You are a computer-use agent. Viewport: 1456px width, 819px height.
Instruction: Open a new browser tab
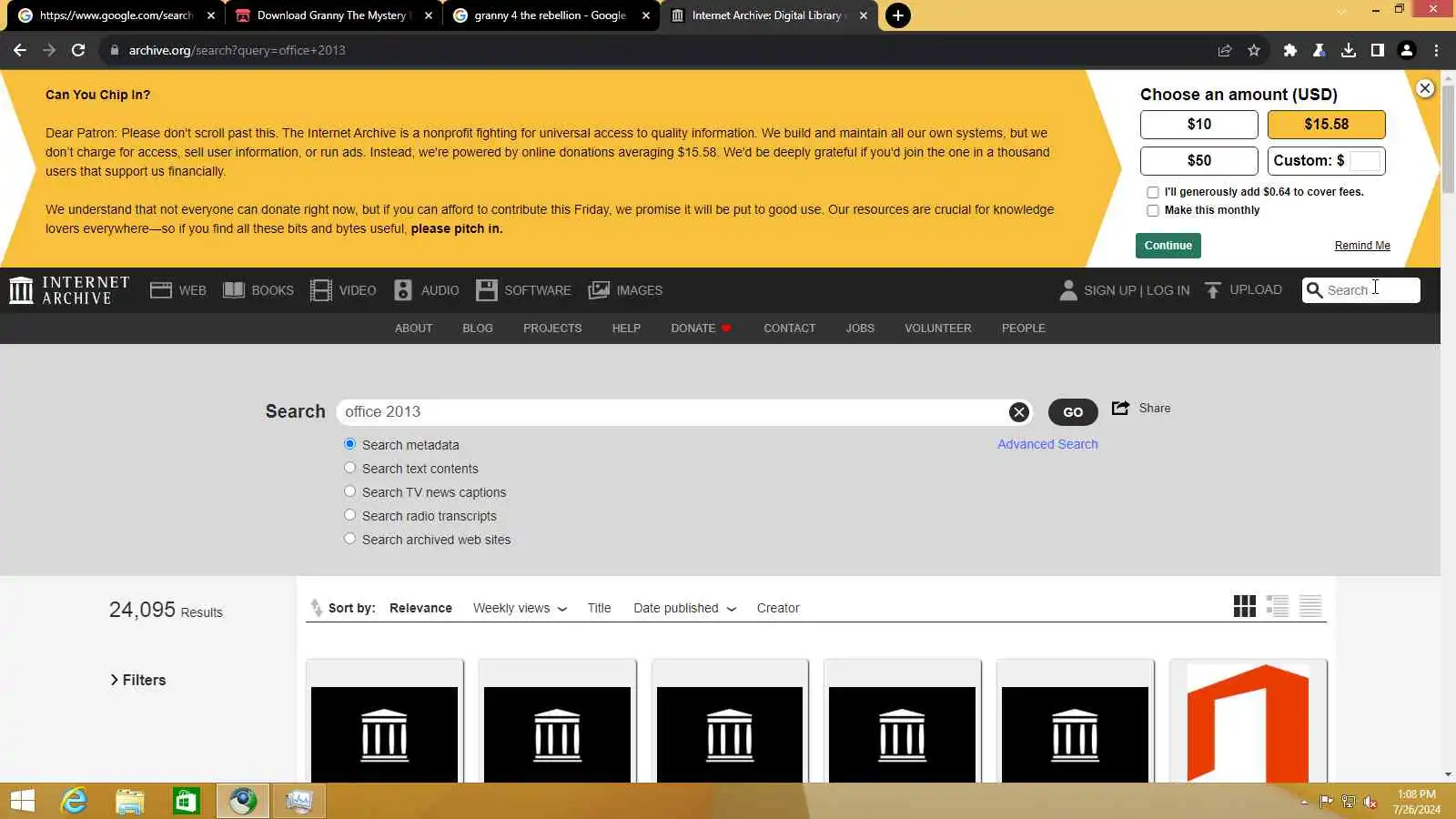coord(898,15)
